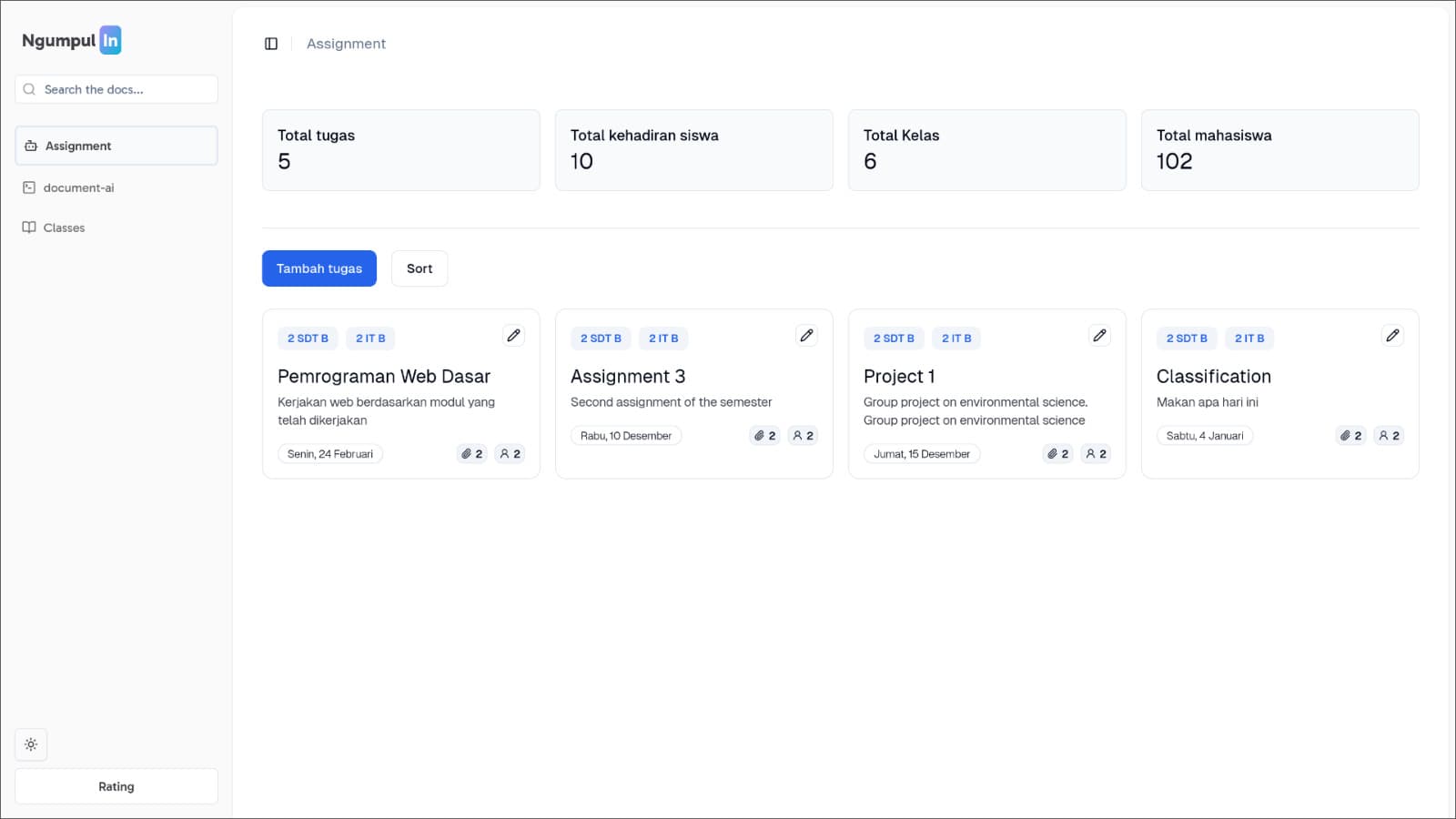Screen dimensions: 1456x819
Task: Select Assignment in the sidebar menu
Action: [116, 146]
